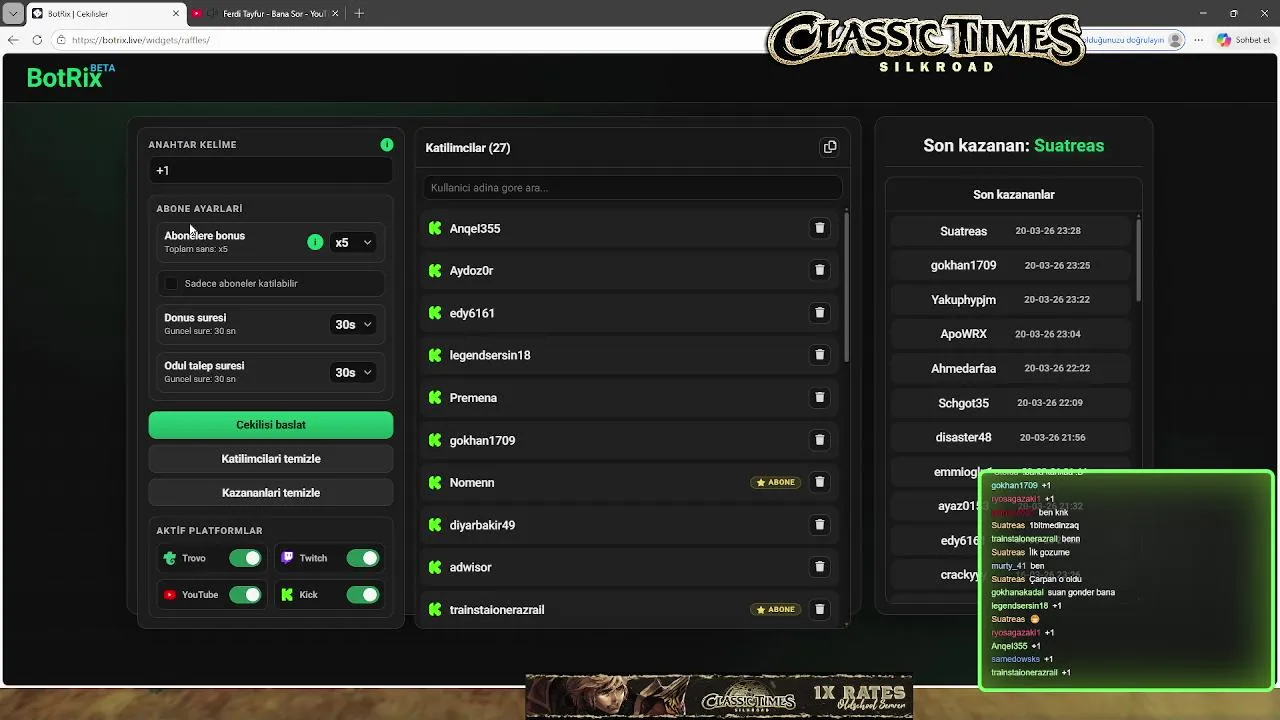Click Sohbet et button in browser toolbar
1280x720 pixels.
point(1243,40)
